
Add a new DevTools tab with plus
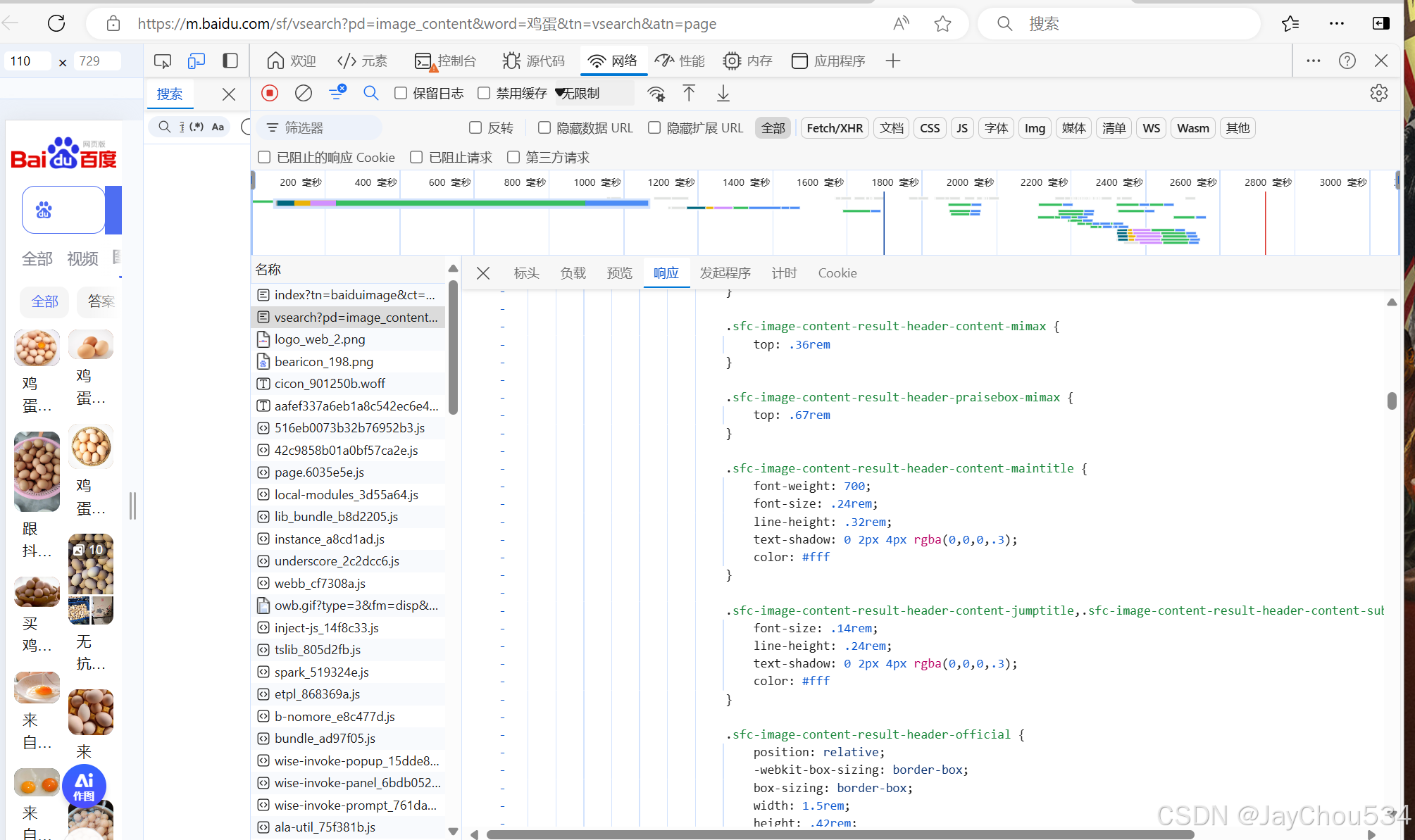coord(893,61)
